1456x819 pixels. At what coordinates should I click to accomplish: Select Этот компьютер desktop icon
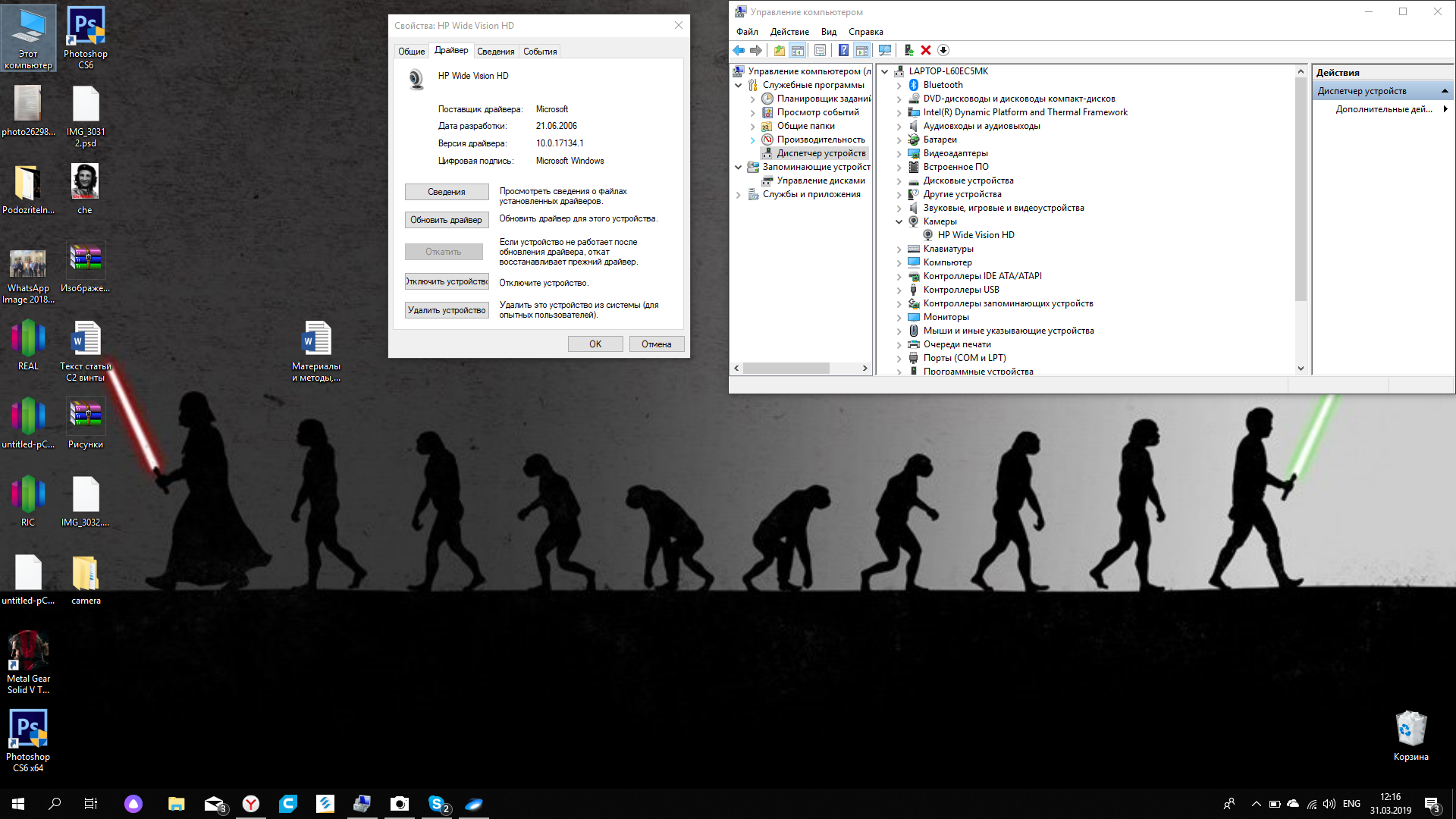coord(28,38)
